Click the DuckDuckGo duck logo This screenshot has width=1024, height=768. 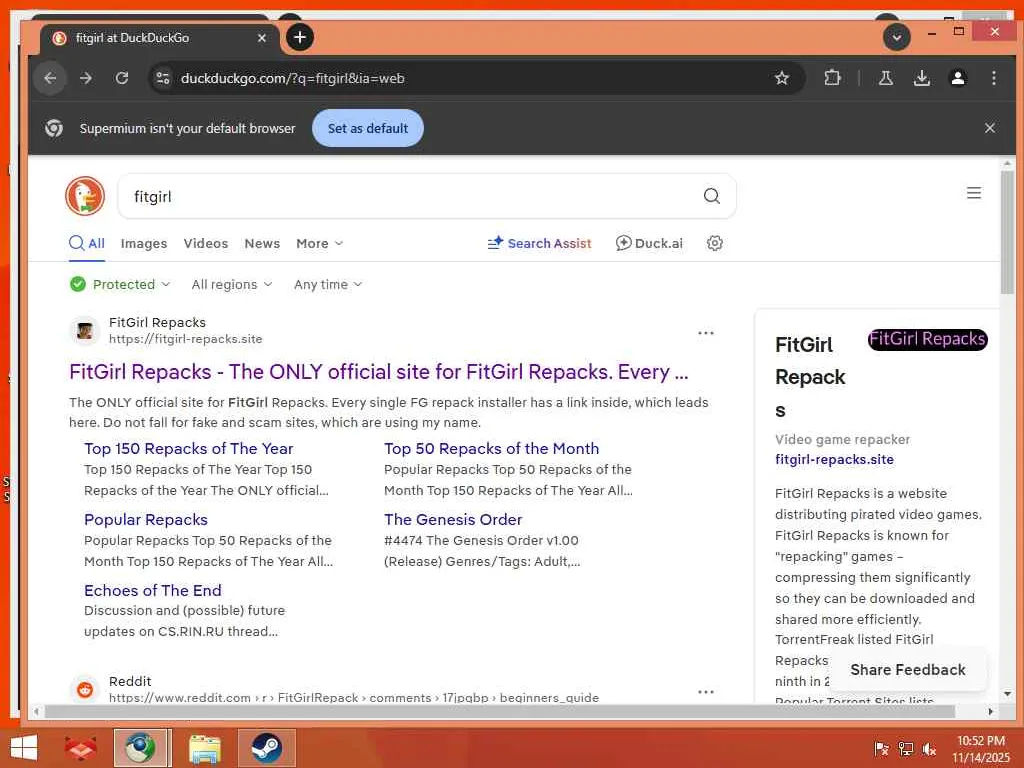coord(85,195)
